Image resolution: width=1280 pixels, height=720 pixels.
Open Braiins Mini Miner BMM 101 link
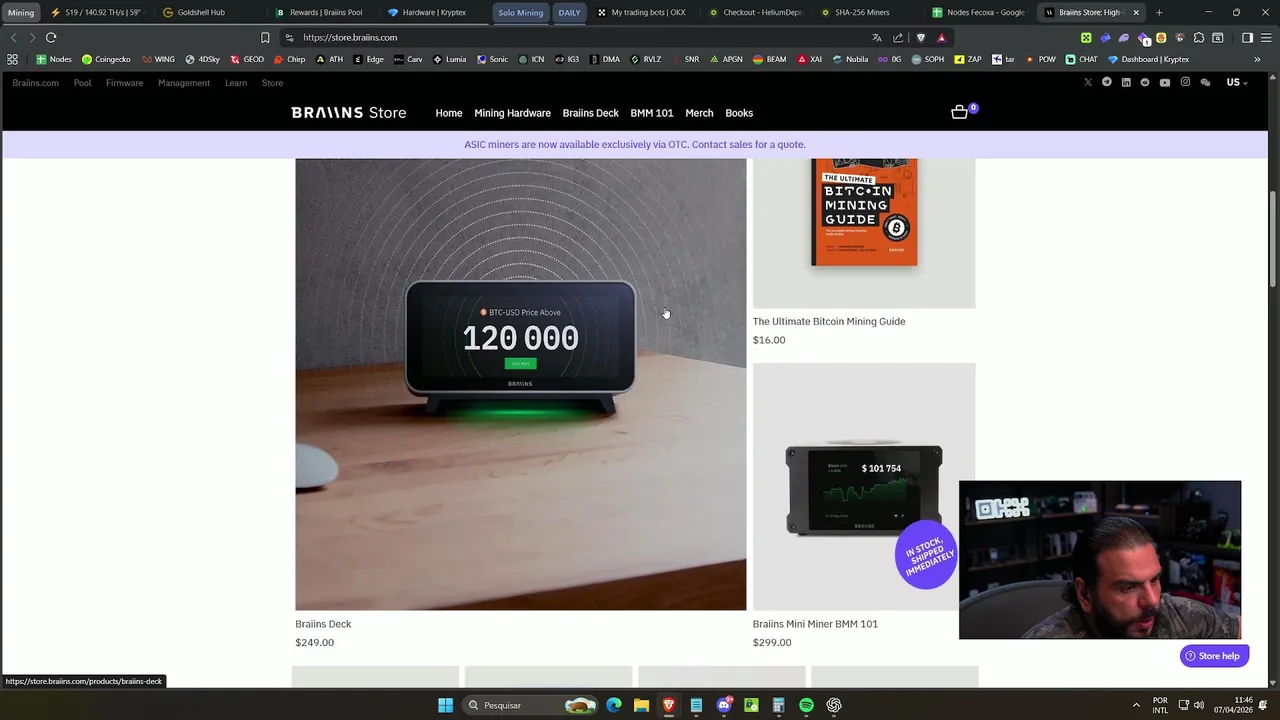(x=815, y=624)
